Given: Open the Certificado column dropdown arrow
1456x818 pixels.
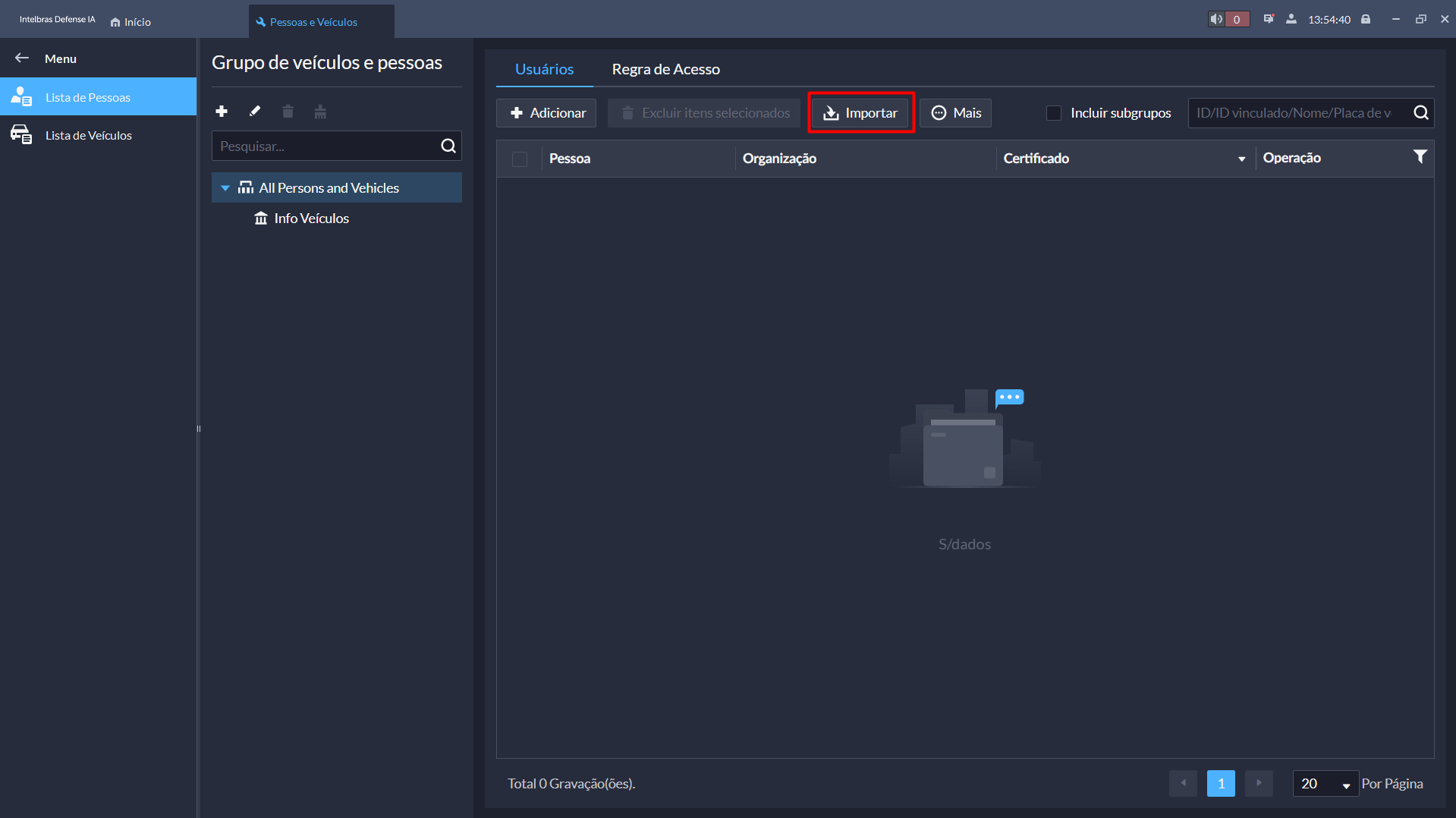Looking at the screenshot, I should [1241, 159].
